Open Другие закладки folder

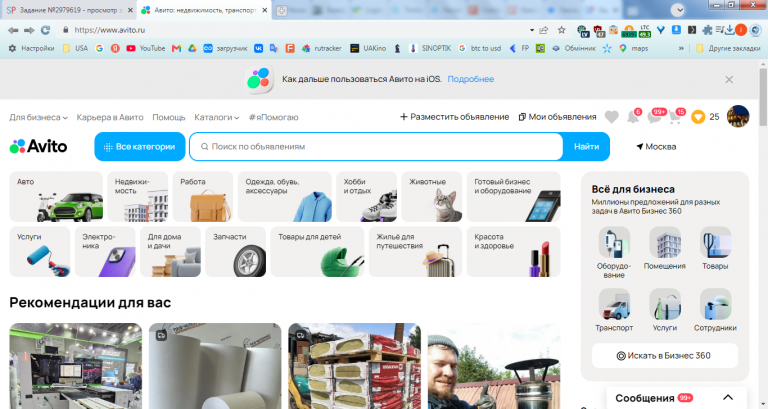tap(728, 48)
